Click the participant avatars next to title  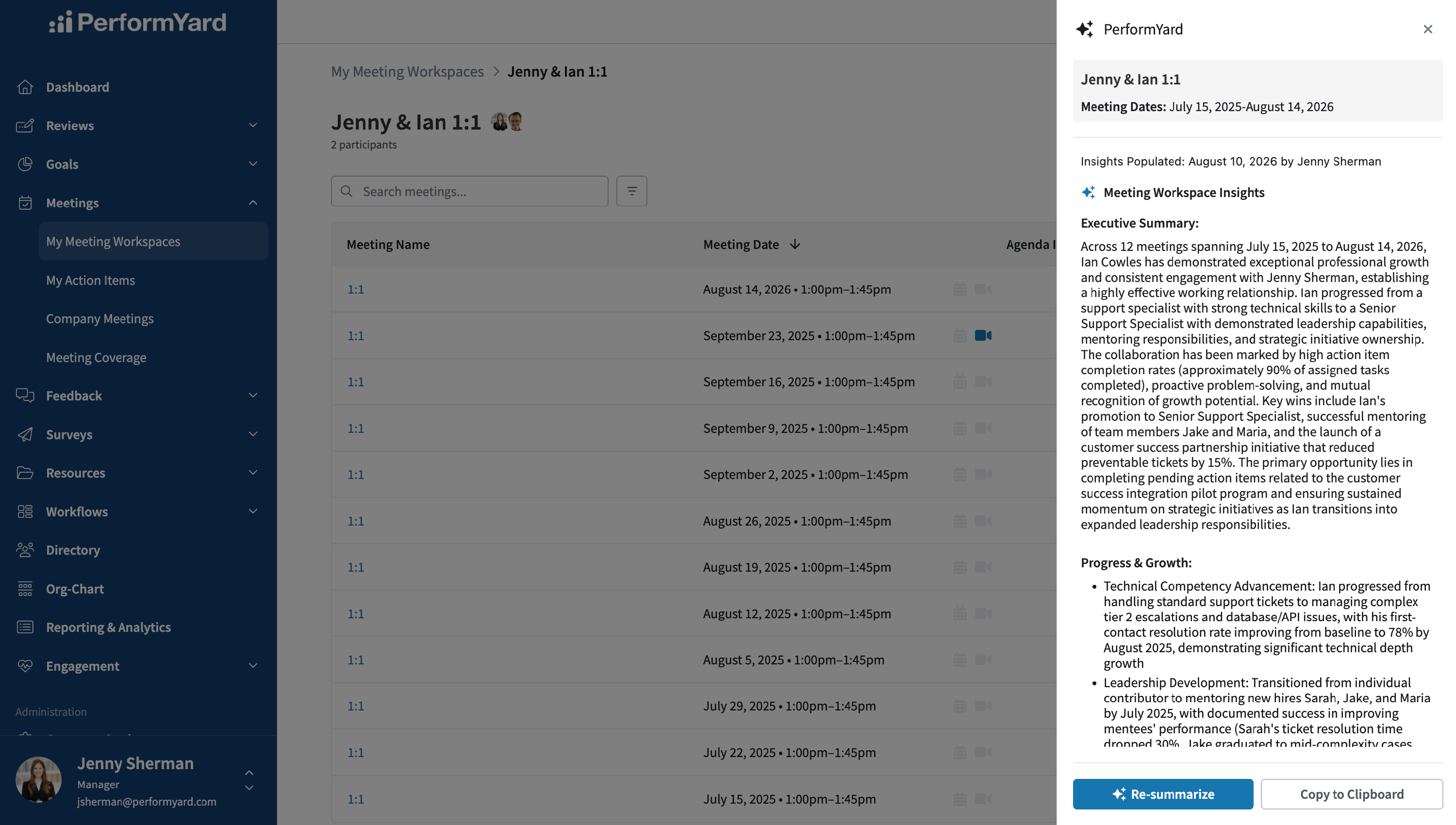tap(507, 121)
